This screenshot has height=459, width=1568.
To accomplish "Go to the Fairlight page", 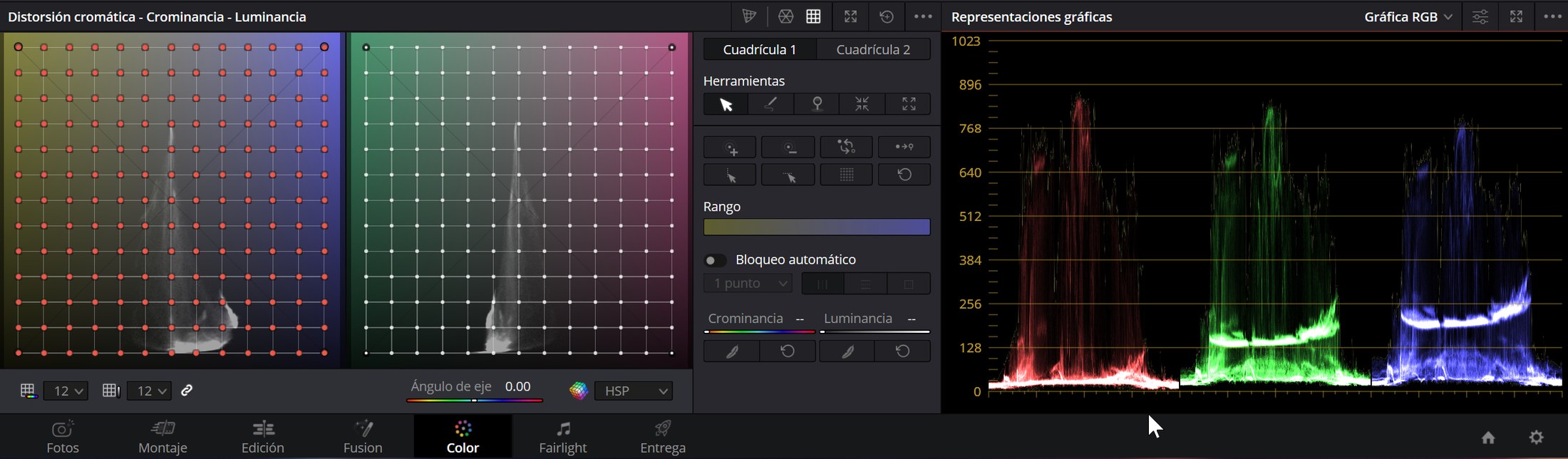I will 563,437.
